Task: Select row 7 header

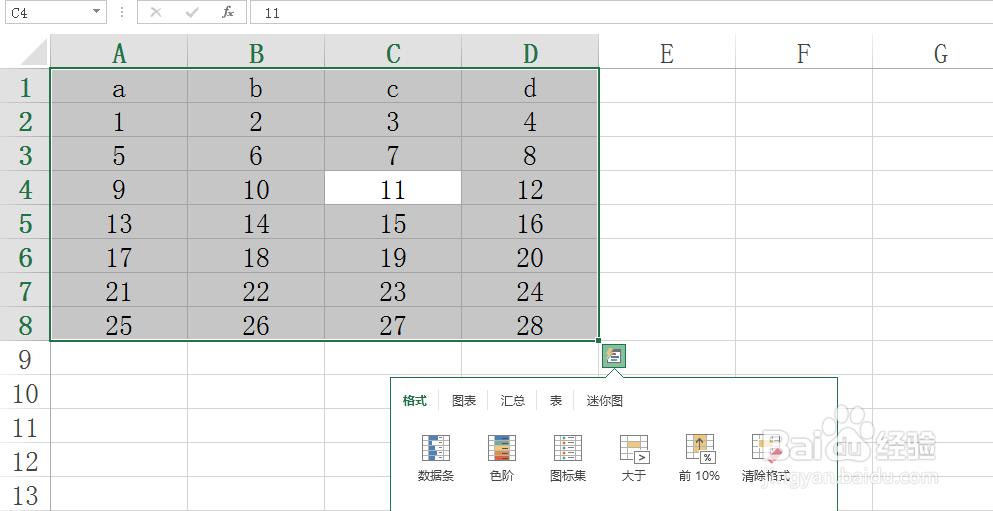Action: pyautogui.click(x=25, y=291)
